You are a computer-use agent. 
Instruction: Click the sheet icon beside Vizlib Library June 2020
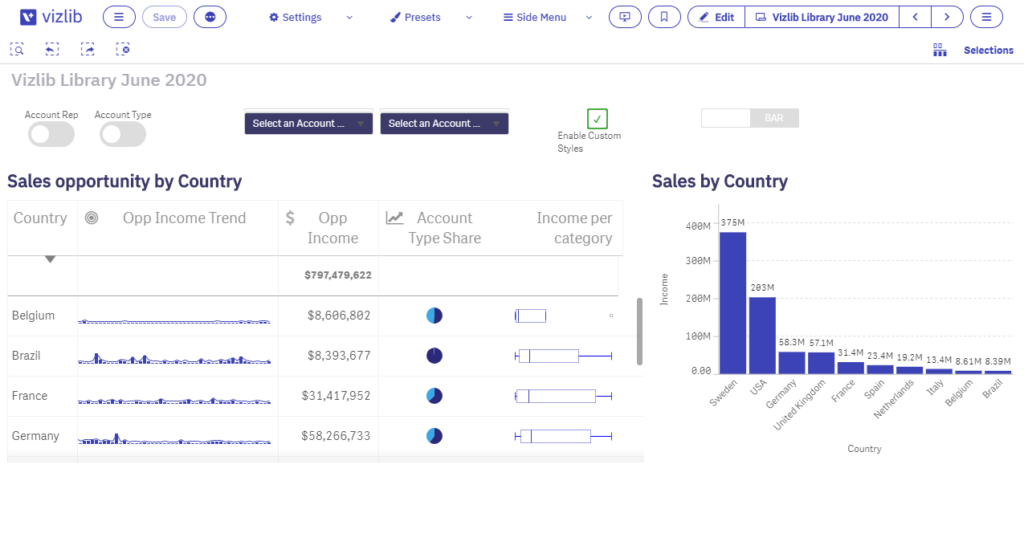tap(761, 18)
